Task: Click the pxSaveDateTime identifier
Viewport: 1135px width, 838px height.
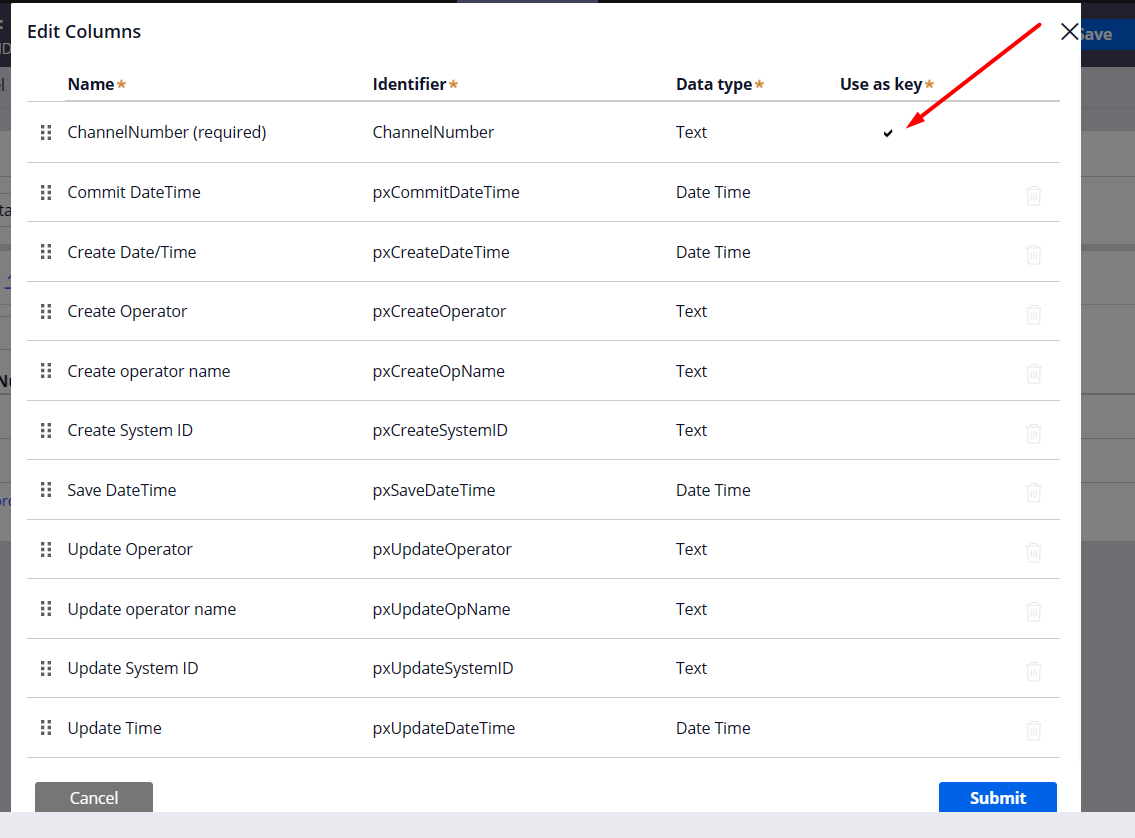Action: pyautogui.click(x=434, y=490)
